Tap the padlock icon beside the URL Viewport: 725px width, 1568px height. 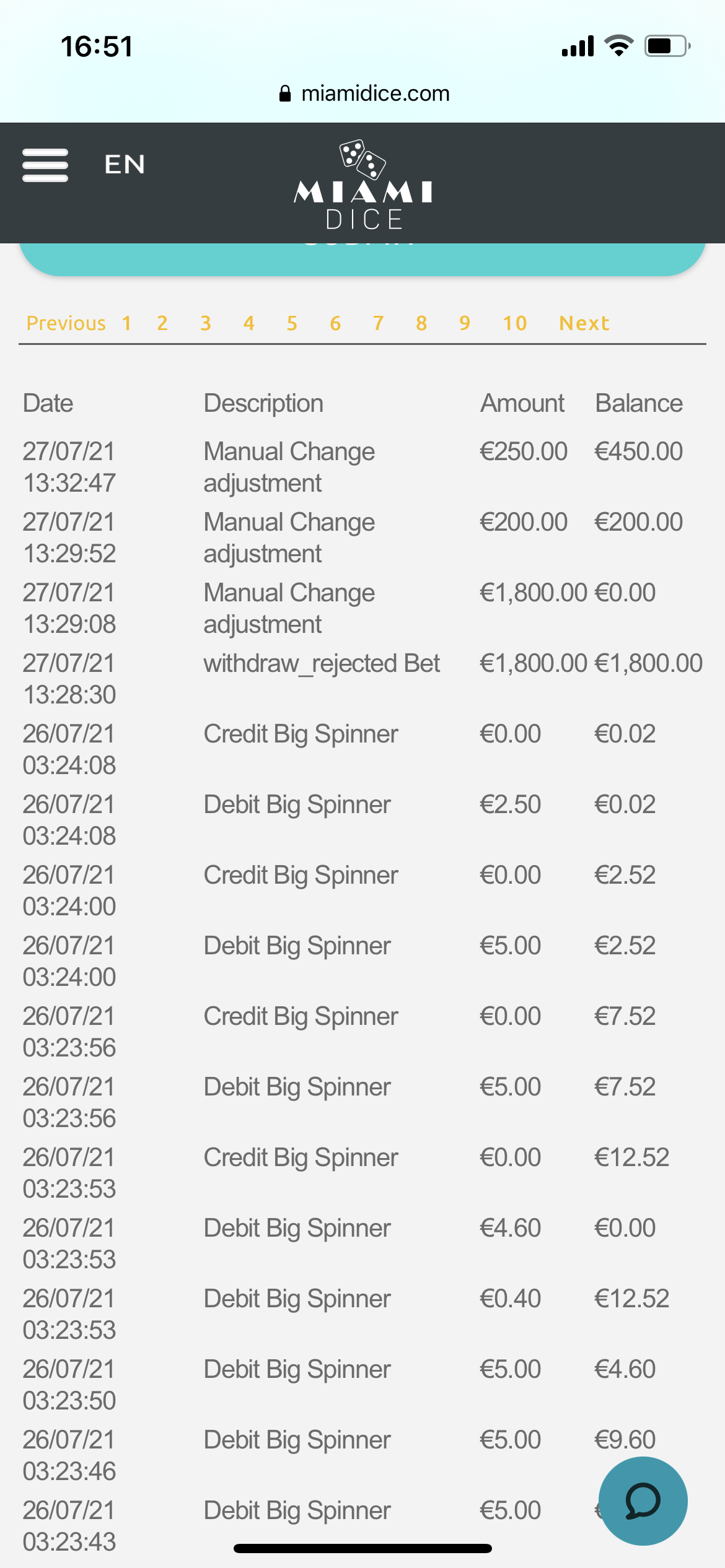pyautogui.click(x=285, y=94)
